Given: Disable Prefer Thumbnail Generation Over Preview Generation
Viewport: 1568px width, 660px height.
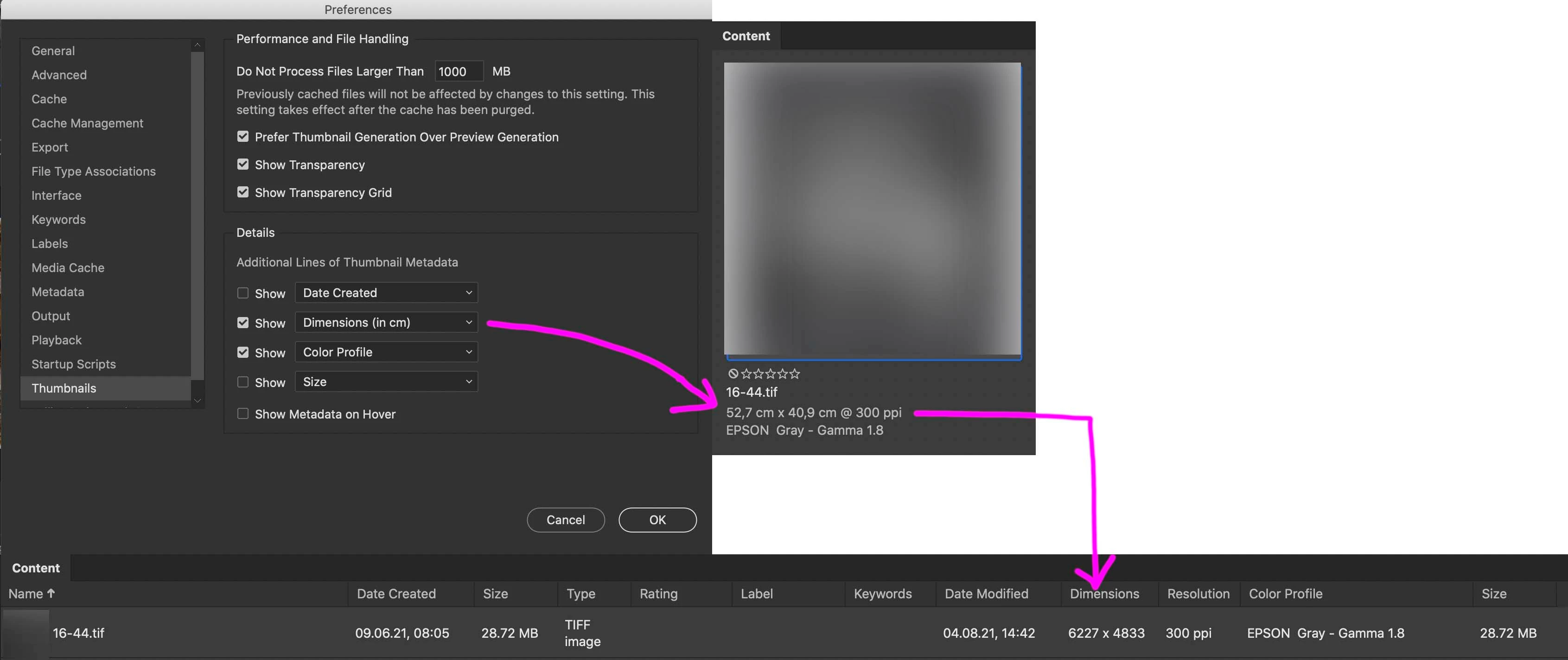Looking at the screenshot, I should (243, 137).
